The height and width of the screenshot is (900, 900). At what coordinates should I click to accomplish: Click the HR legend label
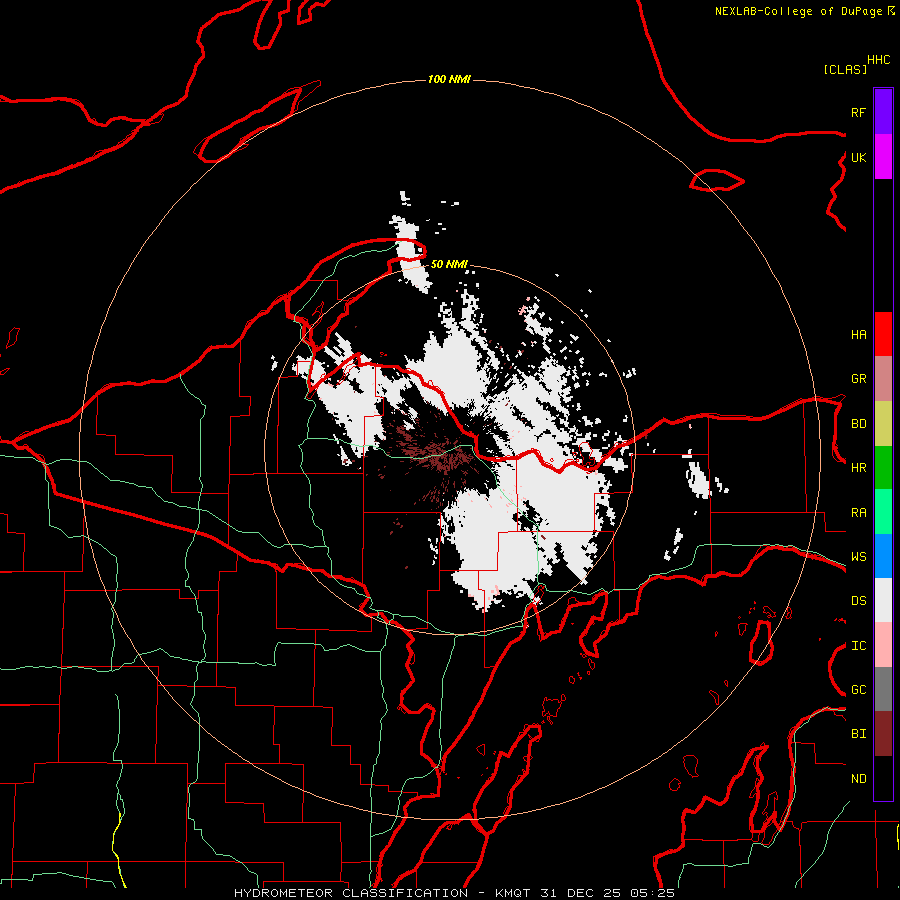859,468
